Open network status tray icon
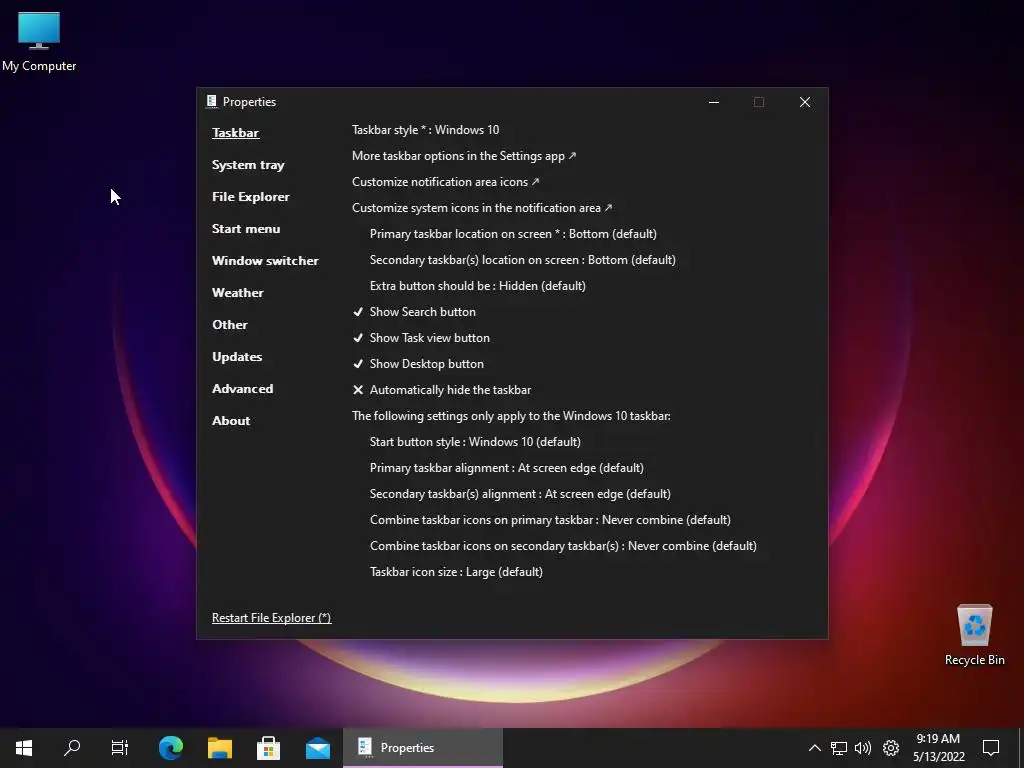Viewport: 1024px width, 768px height. [x=839, y=748]
